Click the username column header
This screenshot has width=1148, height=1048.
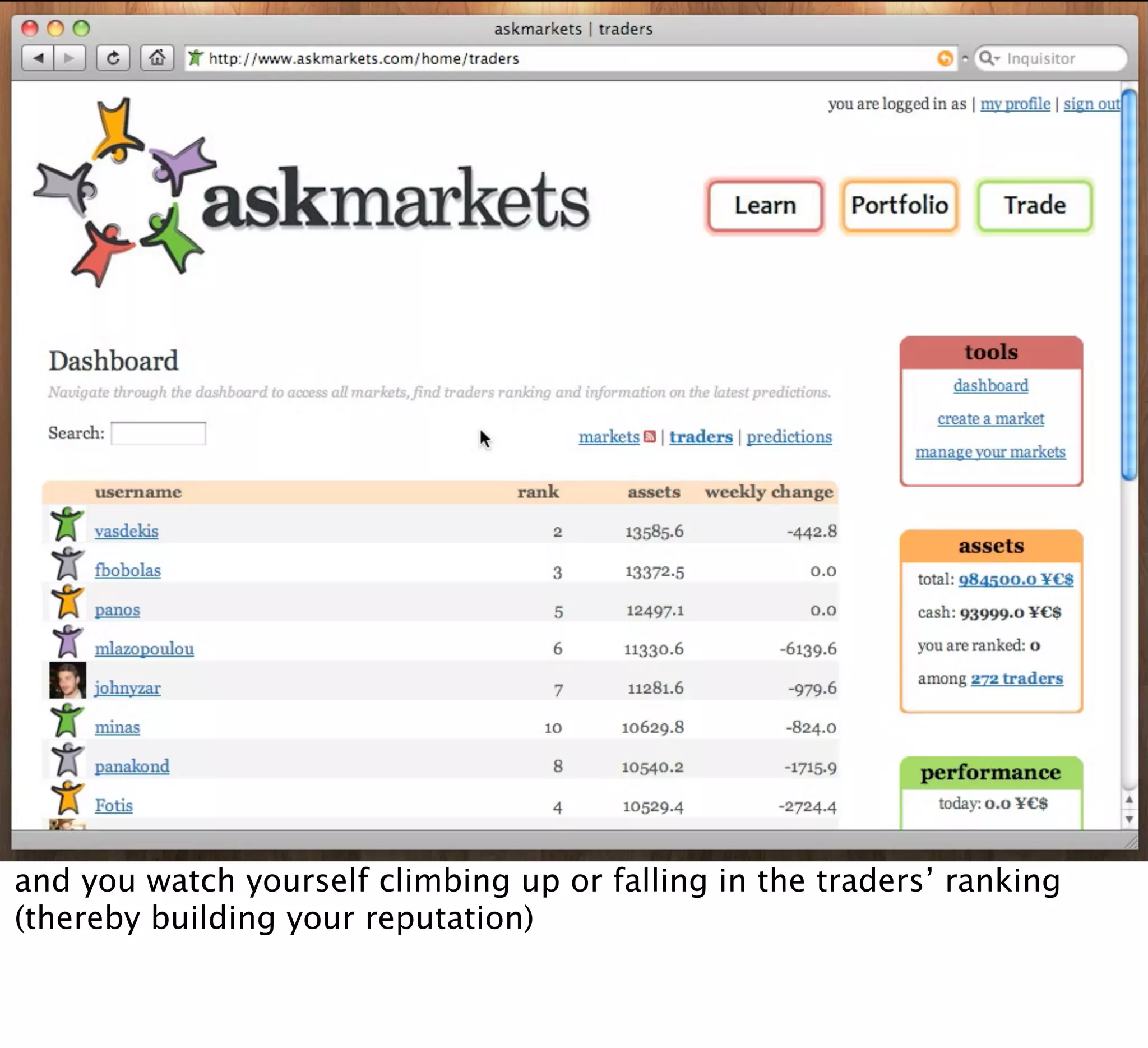138,492
